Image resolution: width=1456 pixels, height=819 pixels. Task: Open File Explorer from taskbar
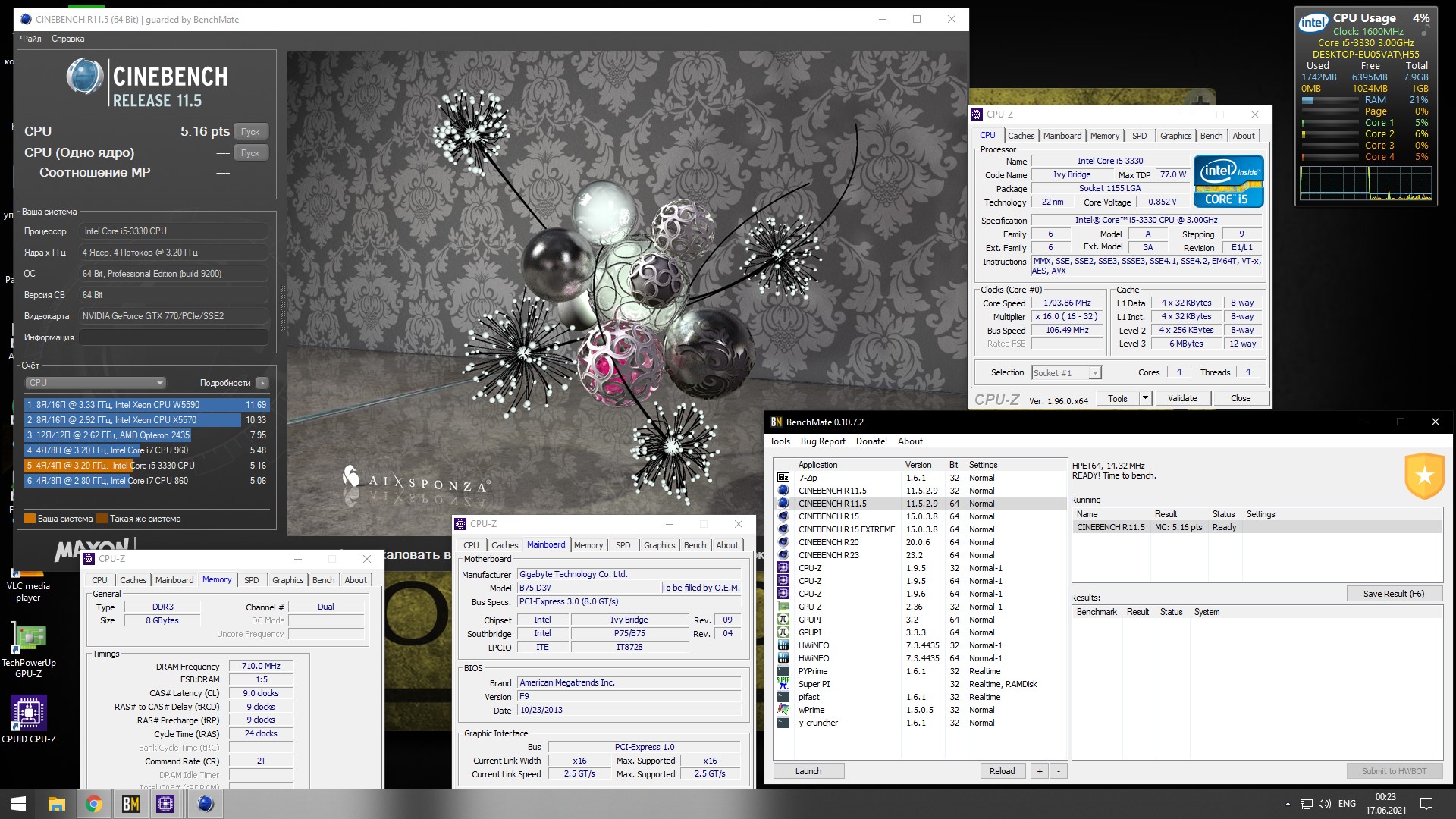57,804
